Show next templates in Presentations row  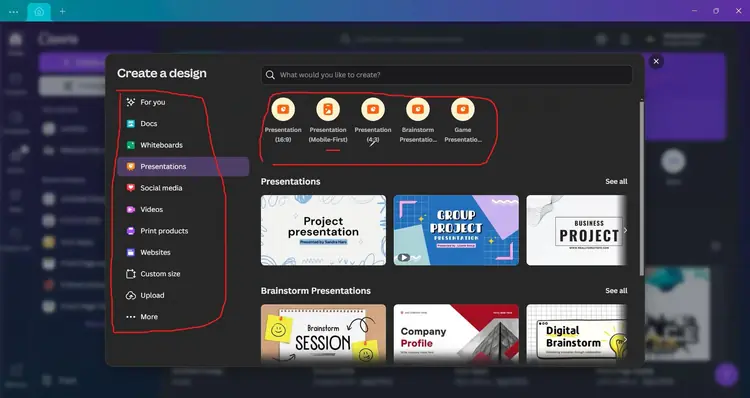625,230
